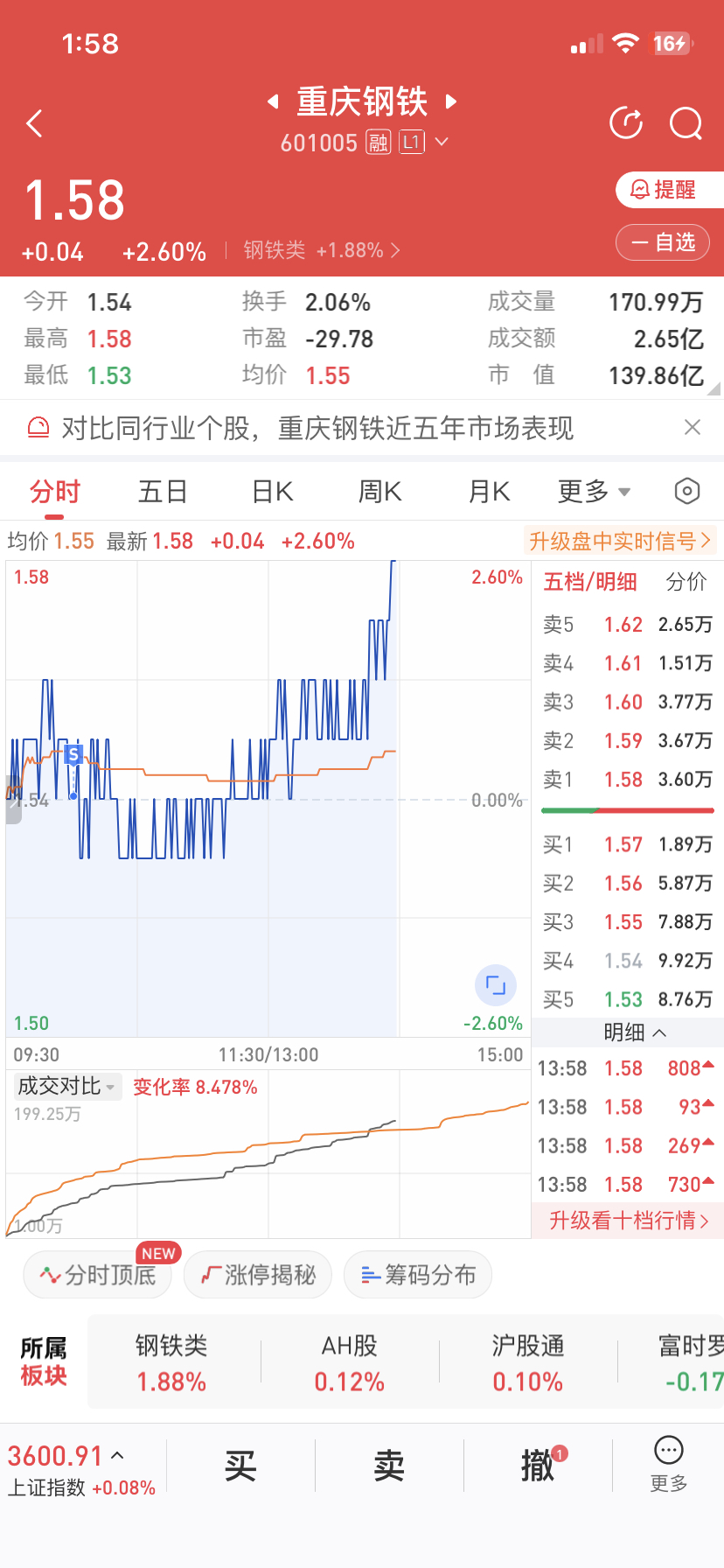
Task: Tap 卖1 row at 1.58
Action: tap(628, 780)
